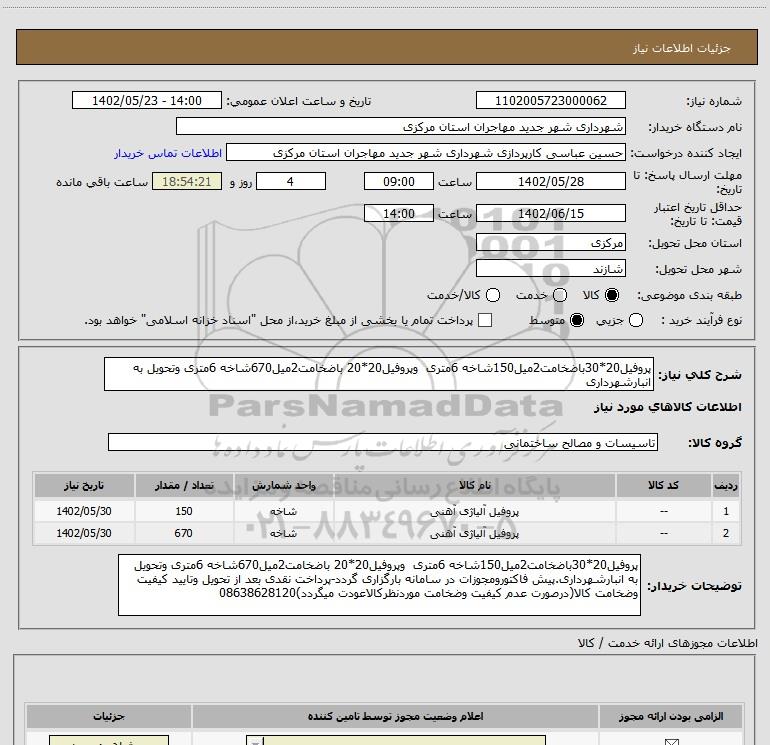770x745 pixels.
Task: Click the شماره نیاز field 1102005723000062
Action: (x=550, y=101)
